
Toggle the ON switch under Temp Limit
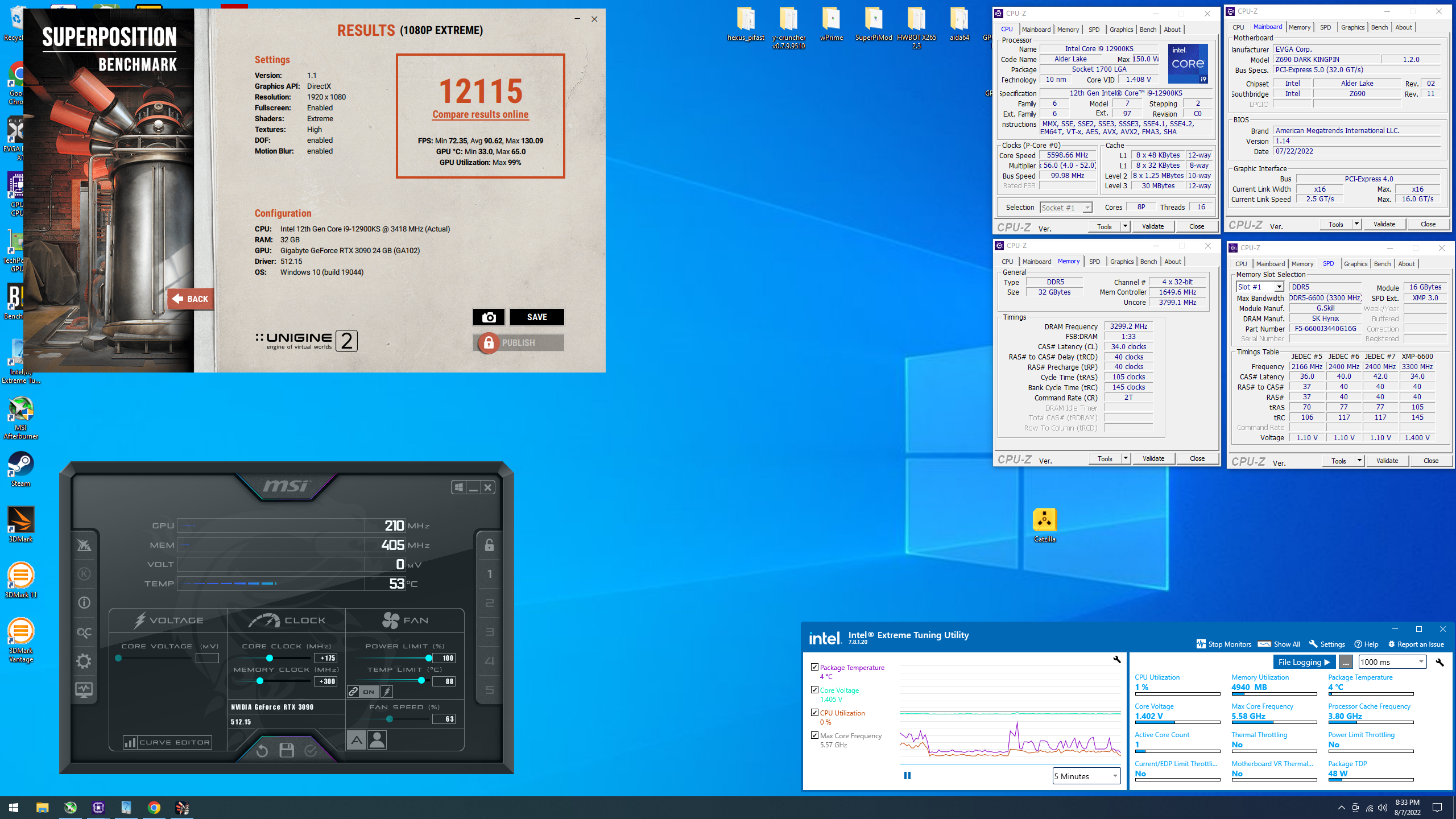369,692
